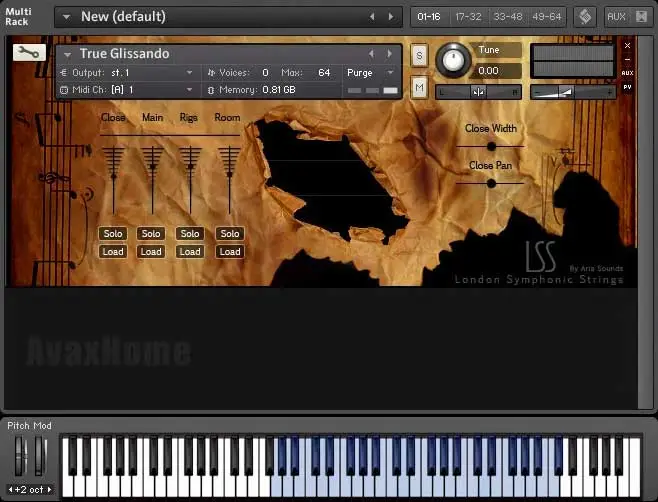Viewport: 658px width, 502px height.
Task: Switch to instrument page 33-48
Action: point(508,17)
